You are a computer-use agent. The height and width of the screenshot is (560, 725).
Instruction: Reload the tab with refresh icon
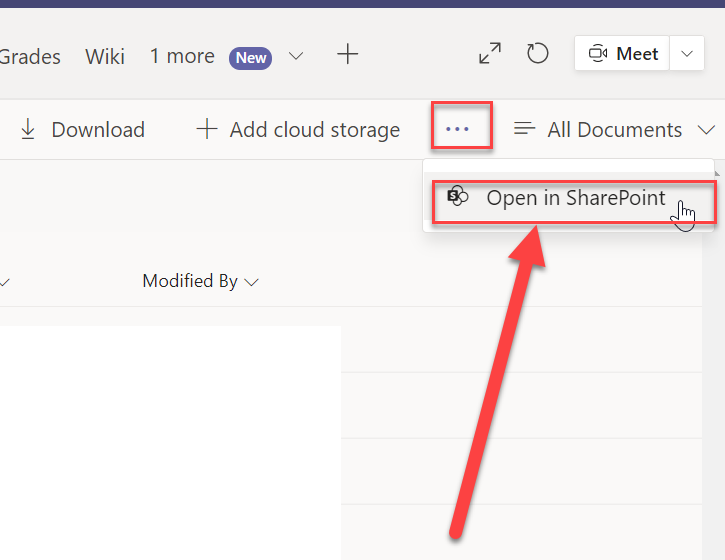537,53
